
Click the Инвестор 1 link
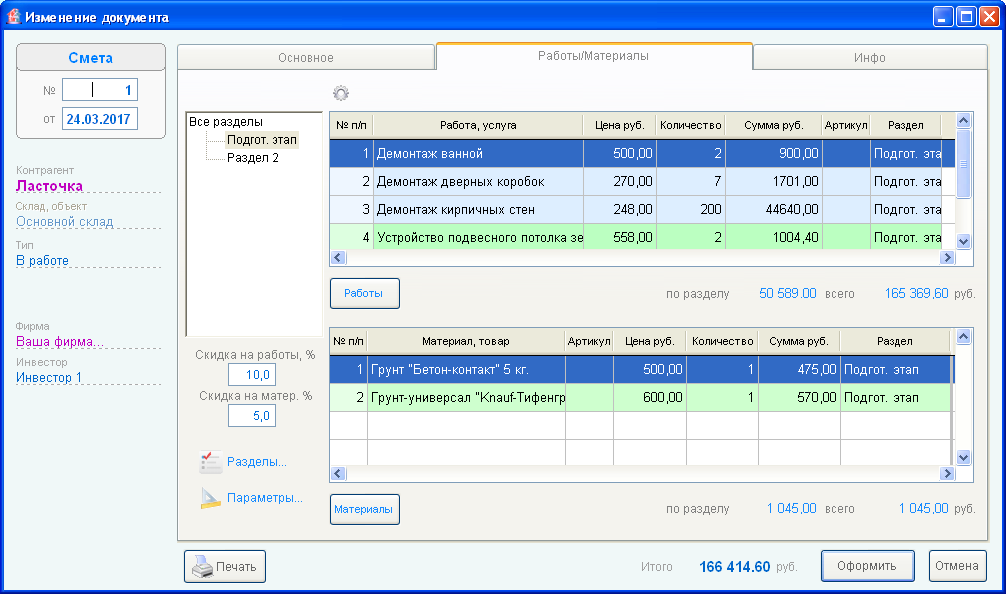click(49, 377)
